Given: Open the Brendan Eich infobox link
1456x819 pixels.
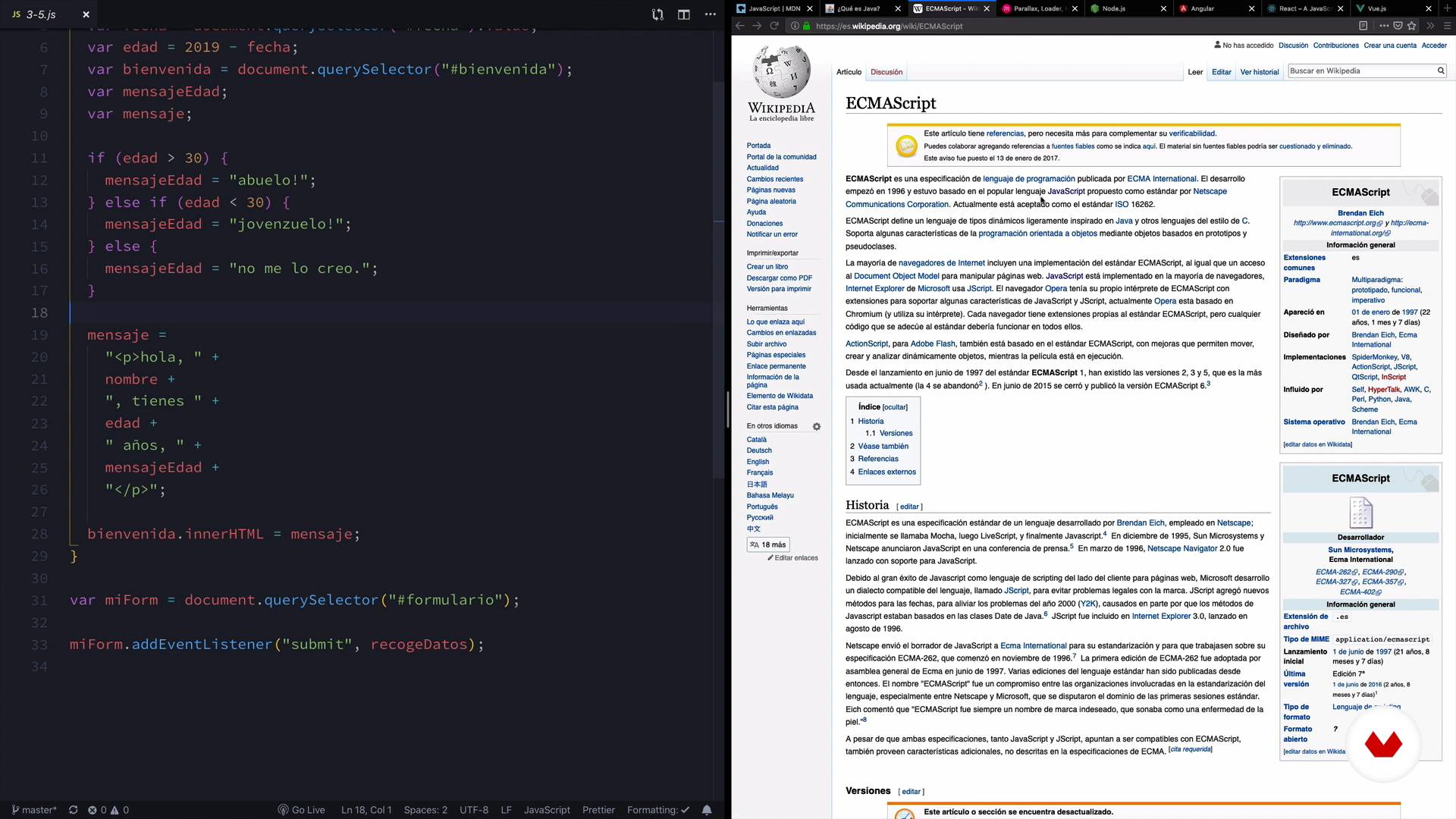Looking at the screenshot, I should point(1360,213).
